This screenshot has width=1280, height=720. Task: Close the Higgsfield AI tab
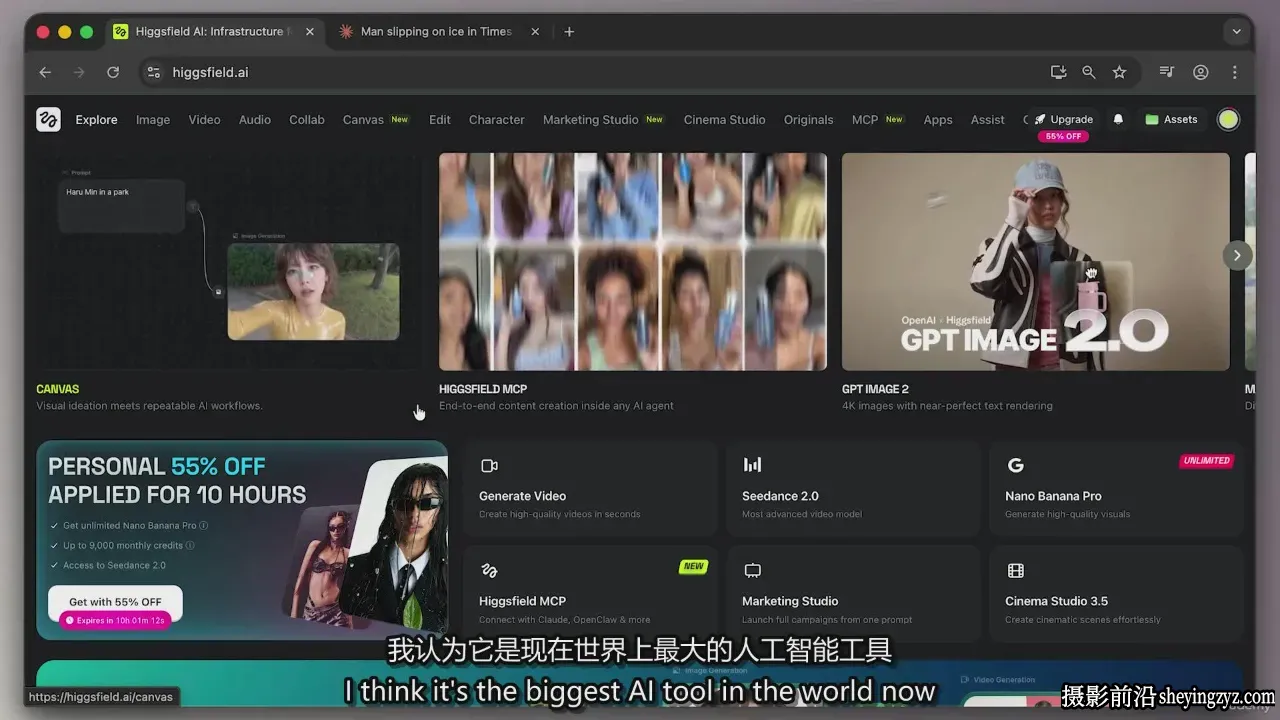pos(310,32)
